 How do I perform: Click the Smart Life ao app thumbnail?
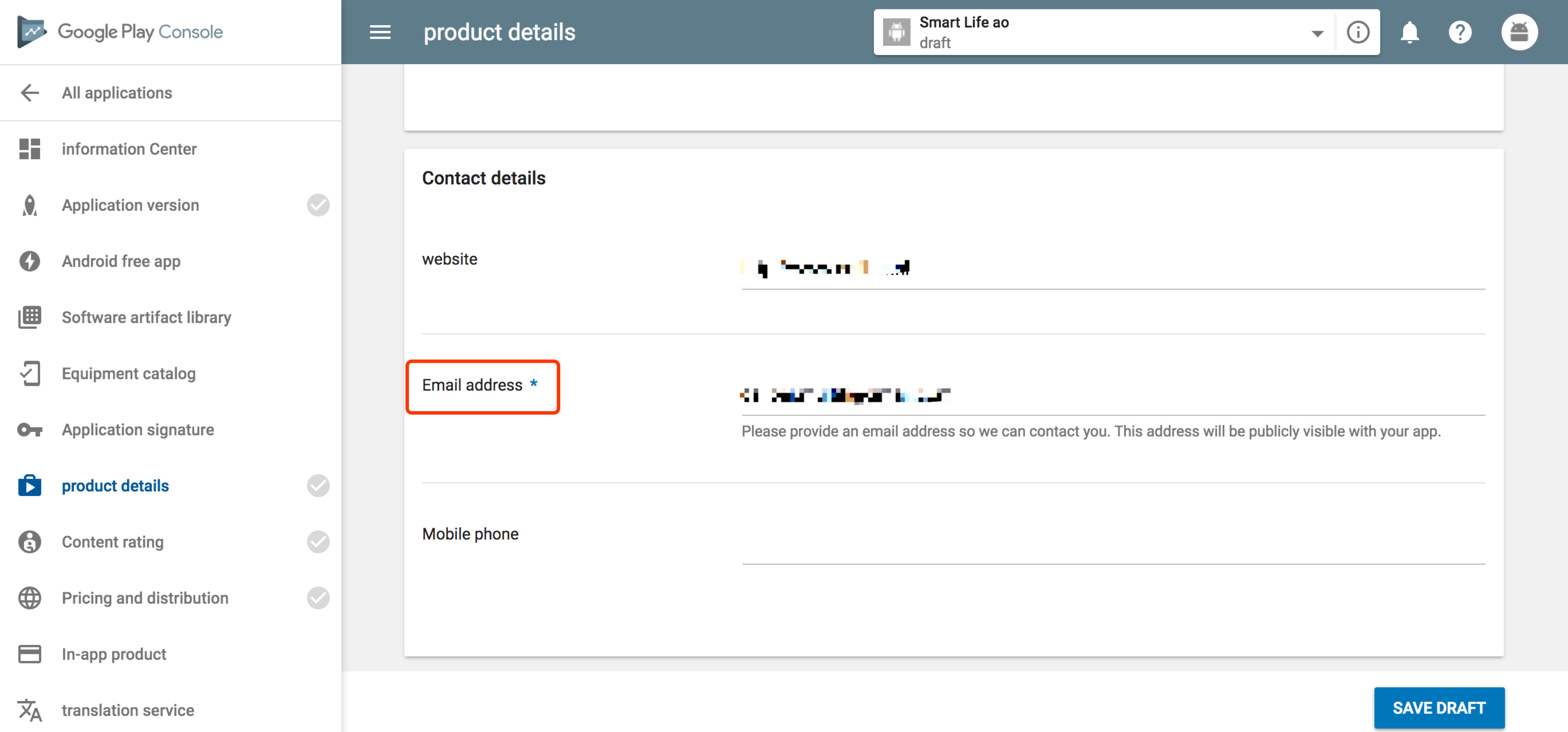tap(897, 32)
